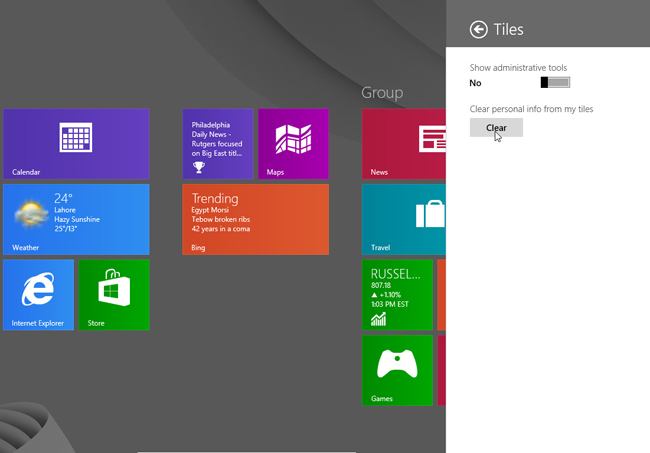Click the orange tile beside the Finance tile
The height and width of the screenshot is (453, 650).
click(441, 294)
